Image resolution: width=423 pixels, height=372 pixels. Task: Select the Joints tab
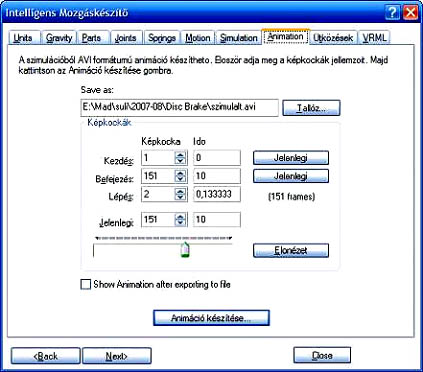pyautogui.click(x=126, y=38)
